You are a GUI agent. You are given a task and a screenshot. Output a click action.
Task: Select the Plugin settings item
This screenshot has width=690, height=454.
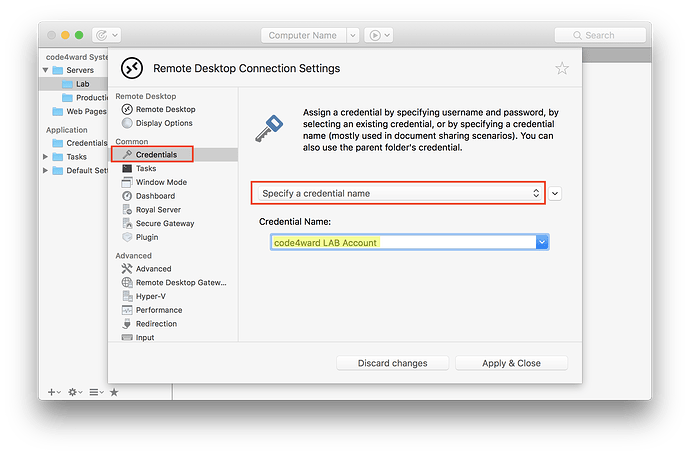coord(148,237)
